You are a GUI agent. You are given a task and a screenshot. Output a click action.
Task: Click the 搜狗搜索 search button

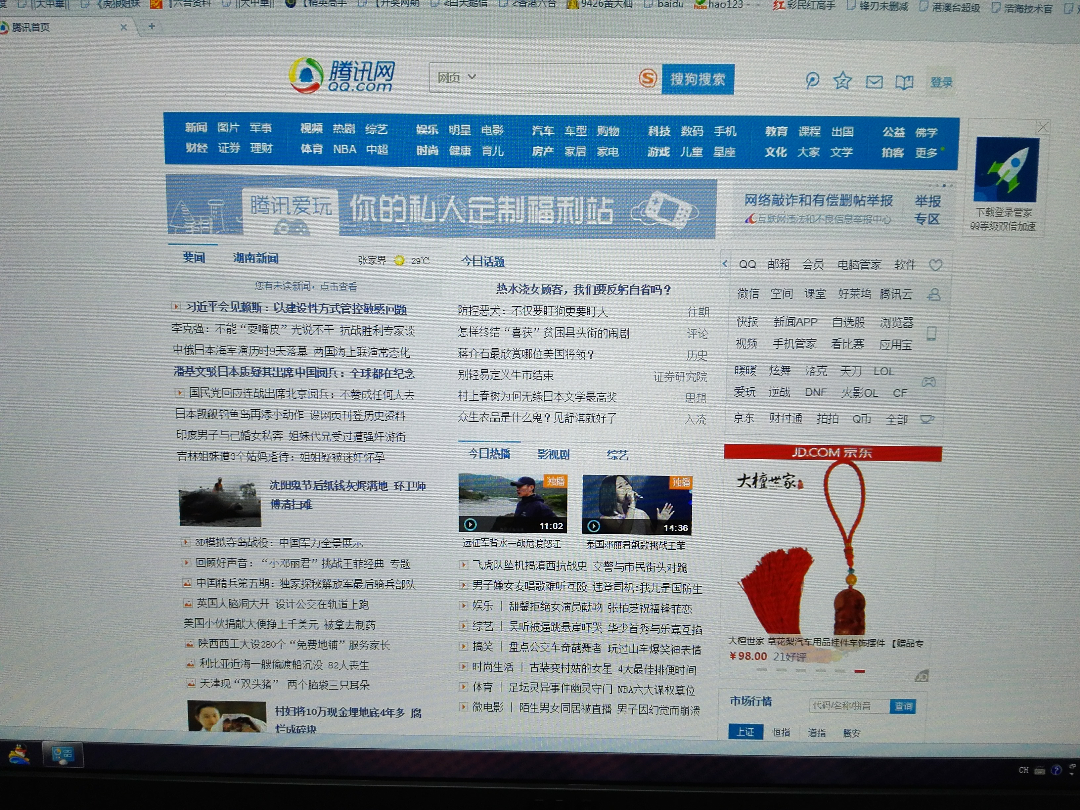(x=698, y=79)
